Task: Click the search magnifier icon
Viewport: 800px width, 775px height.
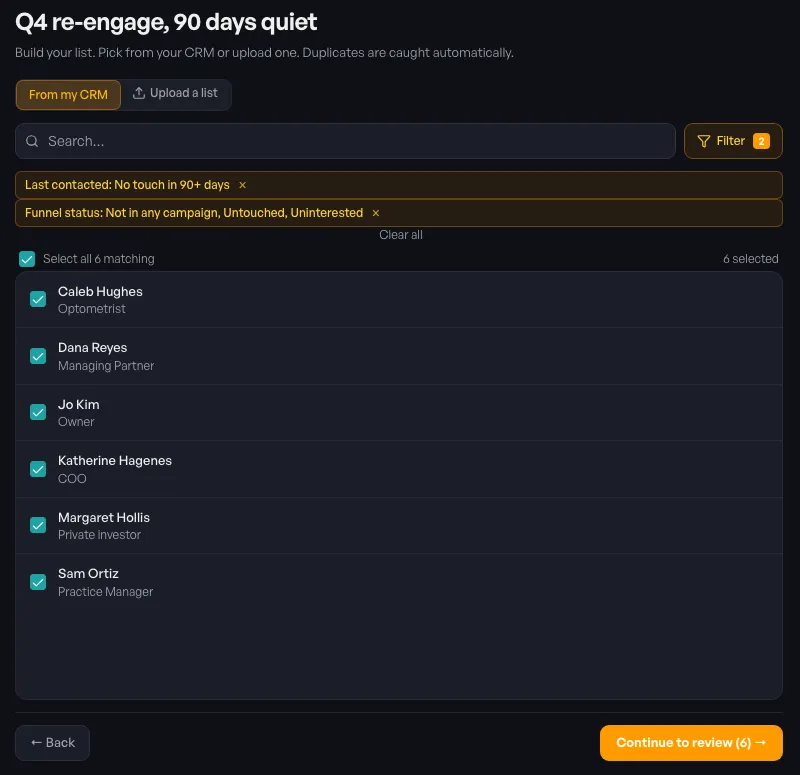Action: [32, 141]
